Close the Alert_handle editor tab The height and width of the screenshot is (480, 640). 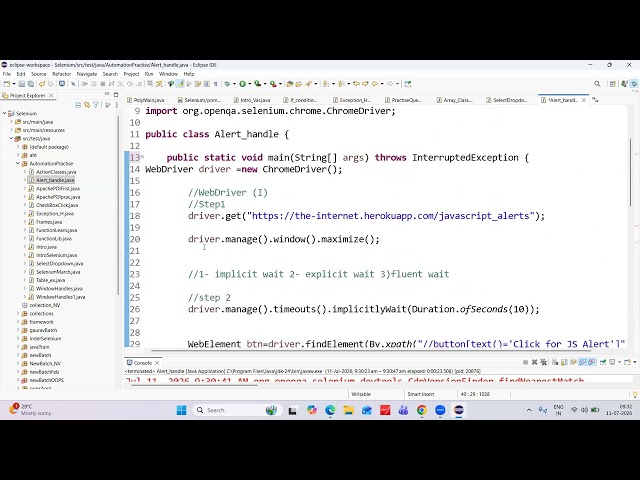(584, 100)
